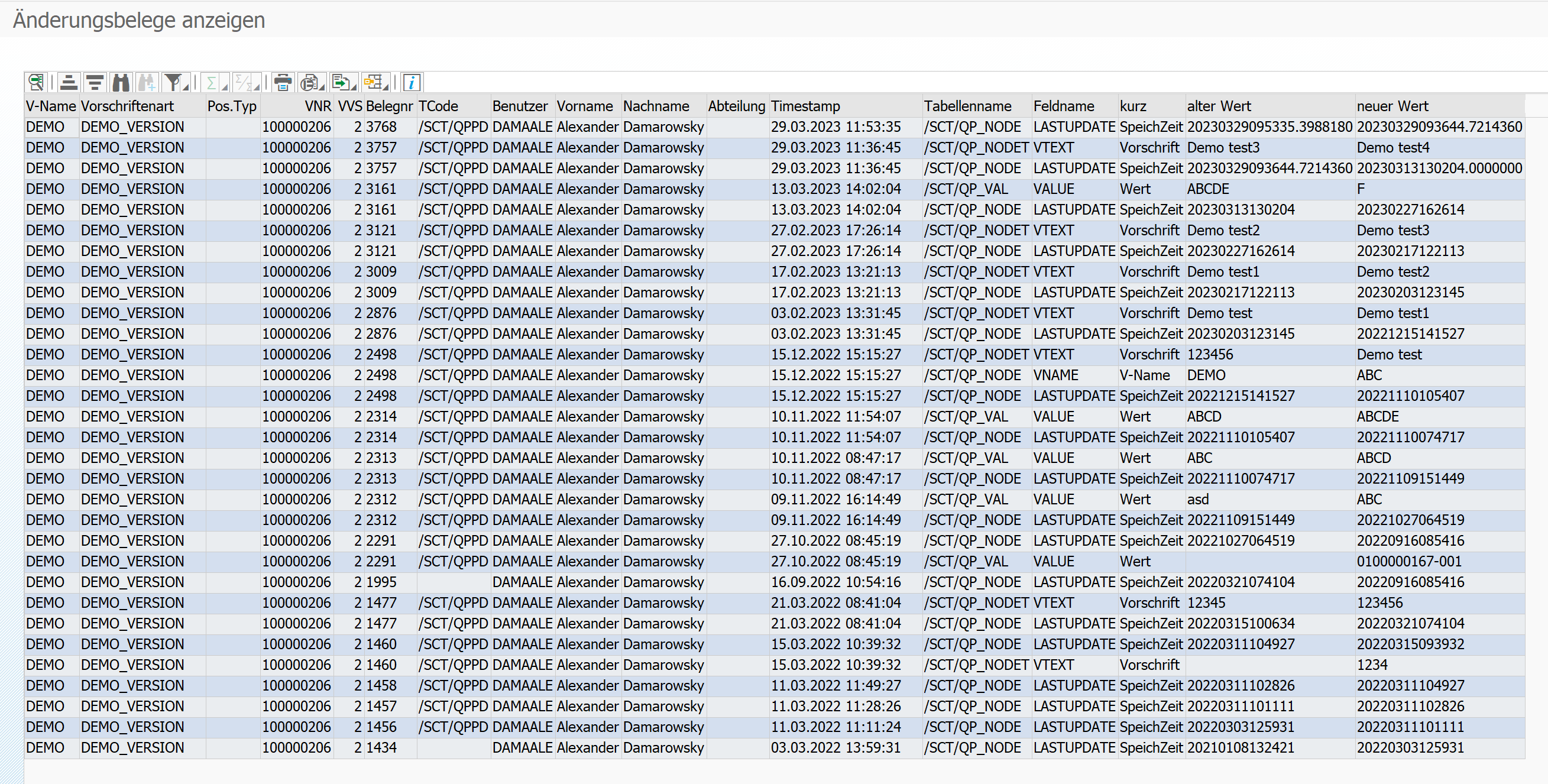
Task: Sort table descending via toolbar icon
Action: (95, 82)
